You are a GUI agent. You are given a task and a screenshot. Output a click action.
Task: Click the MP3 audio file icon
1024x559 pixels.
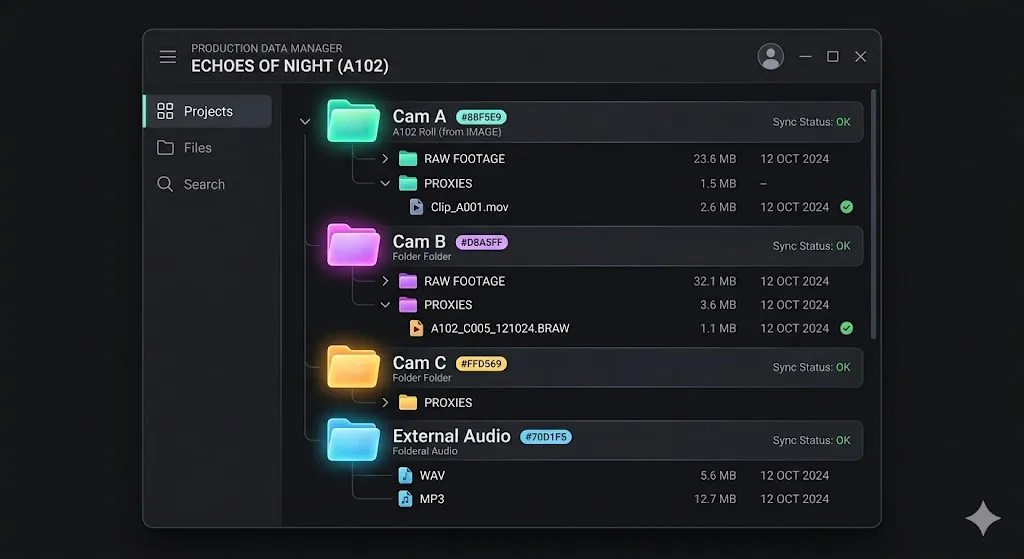pyautogui.click(x=406, y=499)
